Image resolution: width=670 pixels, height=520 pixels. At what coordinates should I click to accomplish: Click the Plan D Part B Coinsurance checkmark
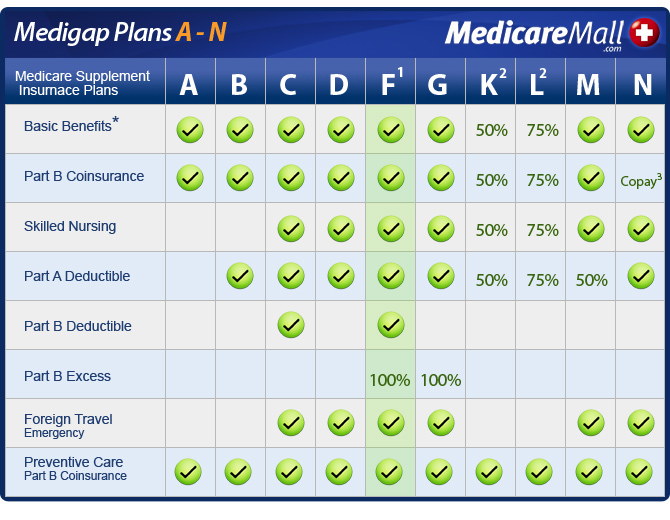tap(340, 179)
